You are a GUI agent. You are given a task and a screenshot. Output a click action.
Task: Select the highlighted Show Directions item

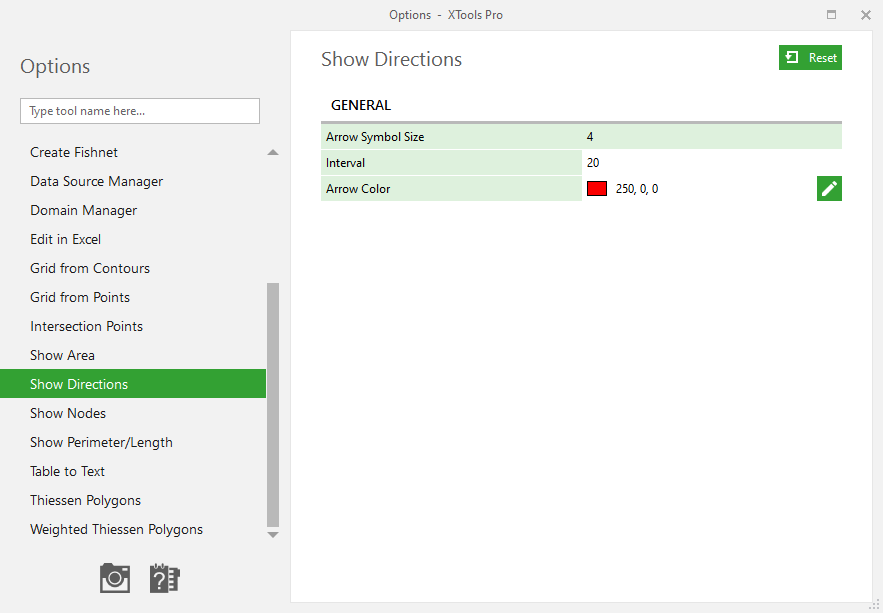pos(133,384)
